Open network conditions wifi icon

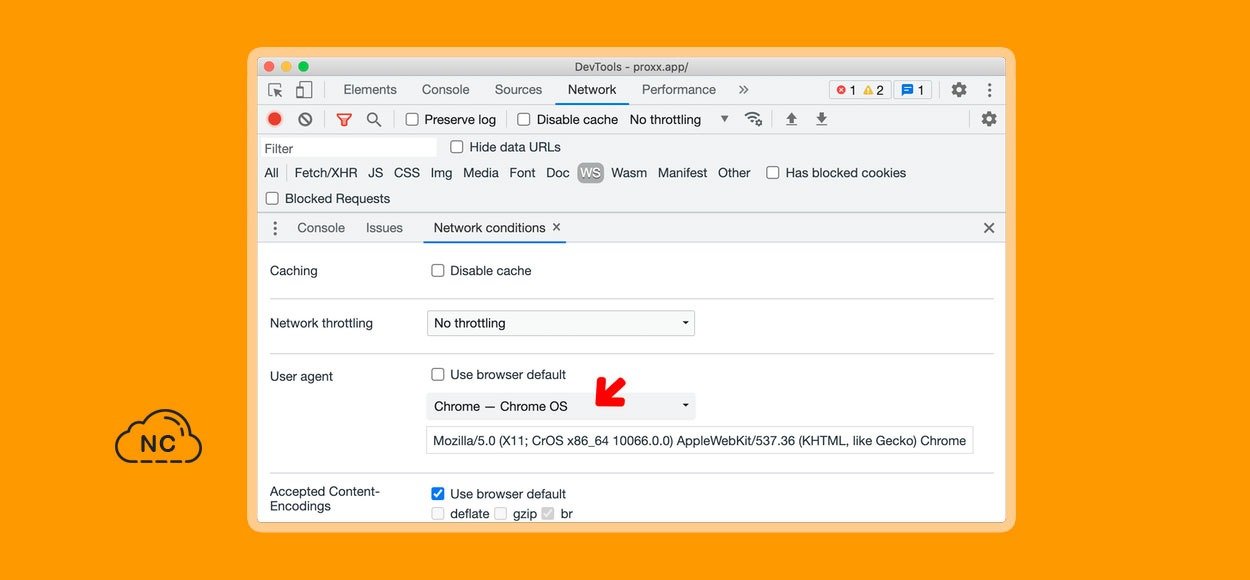[x=753, y=119]
